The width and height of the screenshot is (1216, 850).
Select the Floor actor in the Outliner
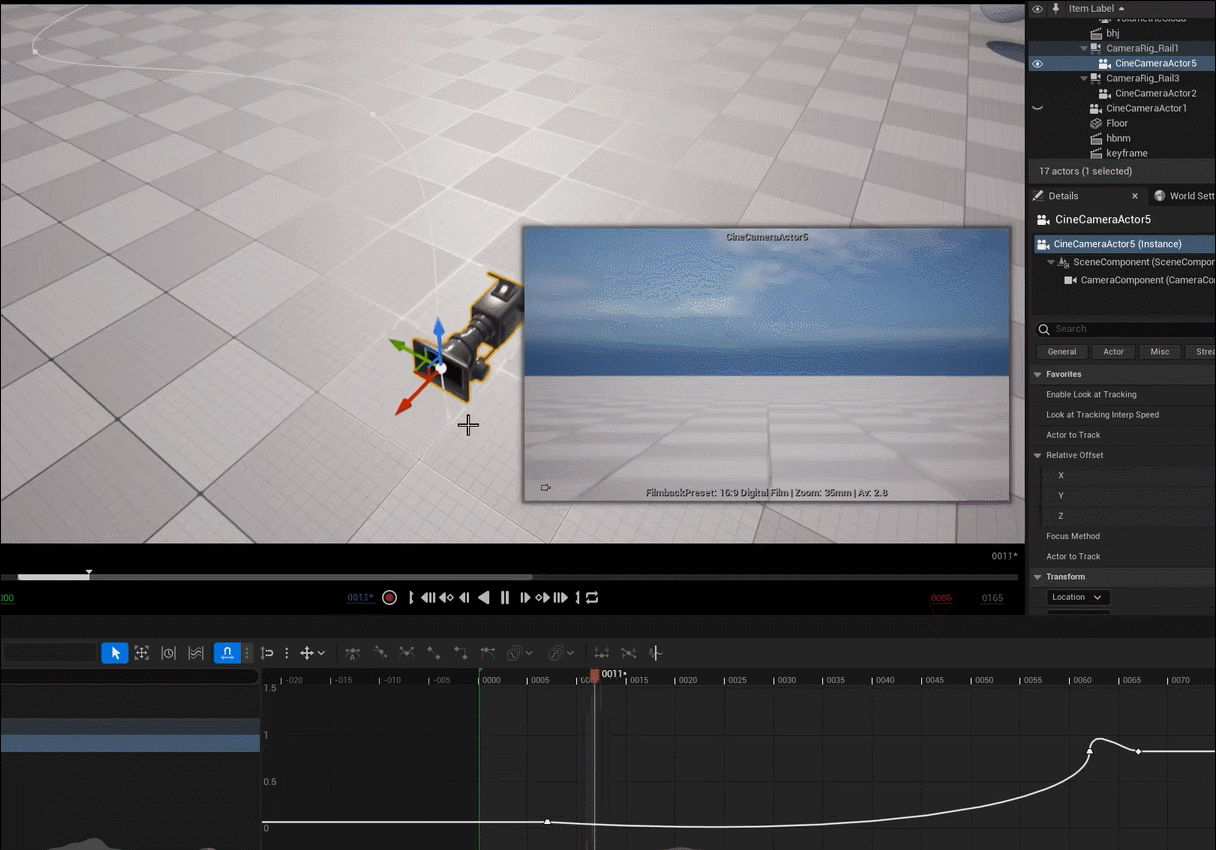[1117, 123]
